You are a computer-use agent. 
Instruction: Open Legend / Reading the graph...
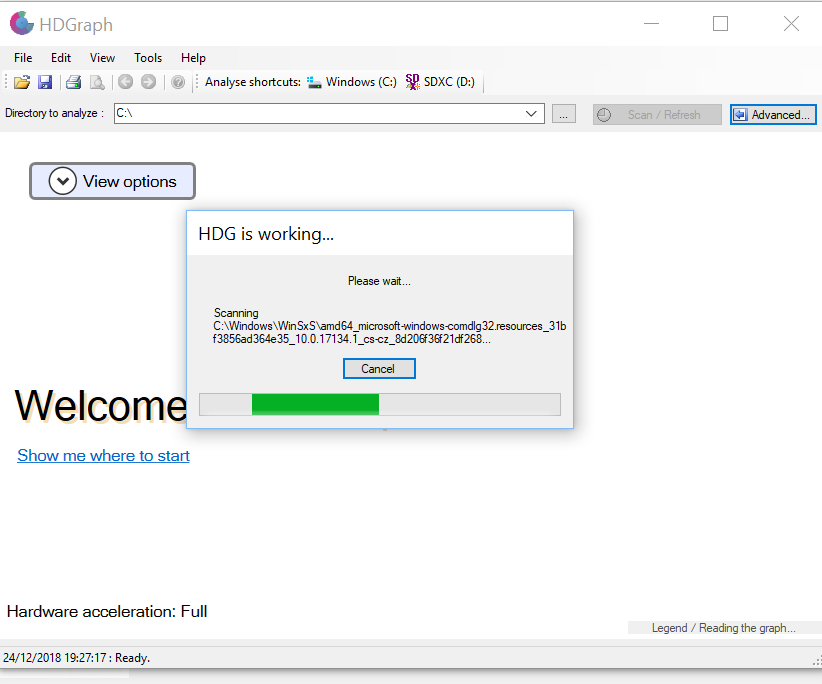pyautogui.click(x=724, y=628)
